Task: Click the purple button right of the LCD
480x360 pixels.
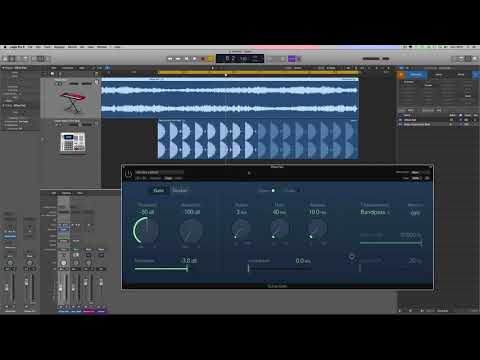Action: [292, 59]
